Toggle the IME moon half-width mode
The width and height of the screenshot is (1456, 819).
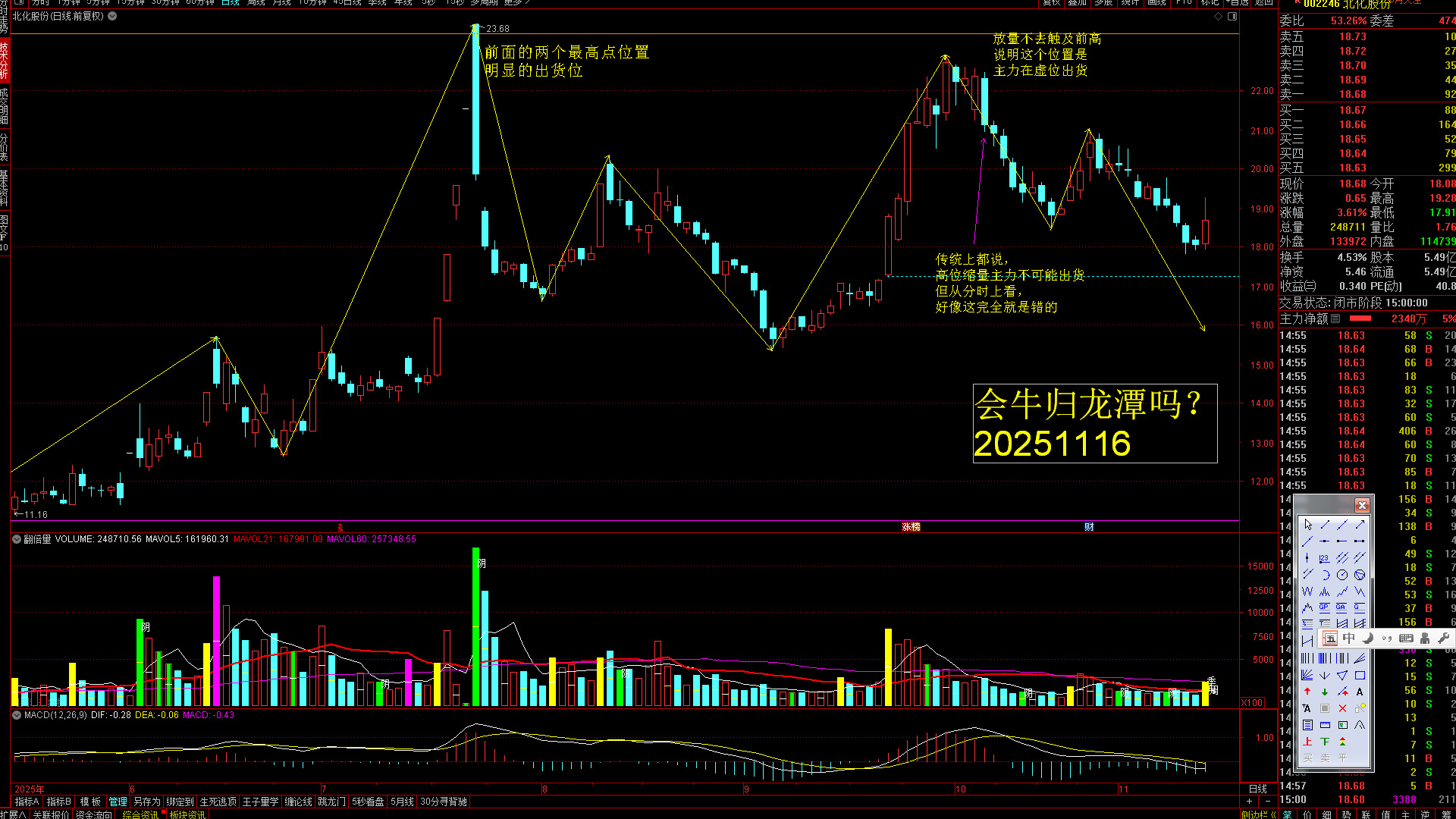(x=1368, y=638)
